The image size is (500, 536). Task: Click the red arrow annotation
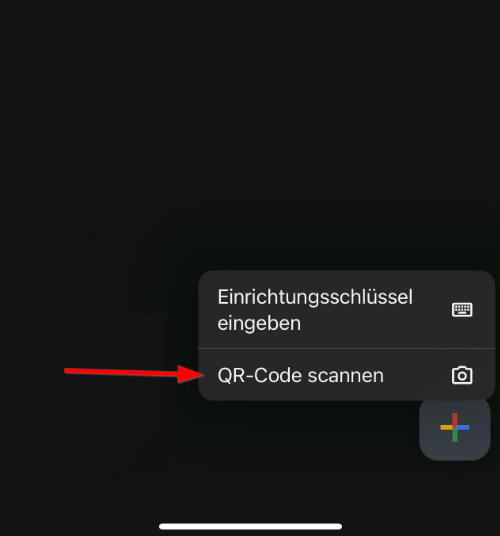pyautogui.click(x=134, y=374)
